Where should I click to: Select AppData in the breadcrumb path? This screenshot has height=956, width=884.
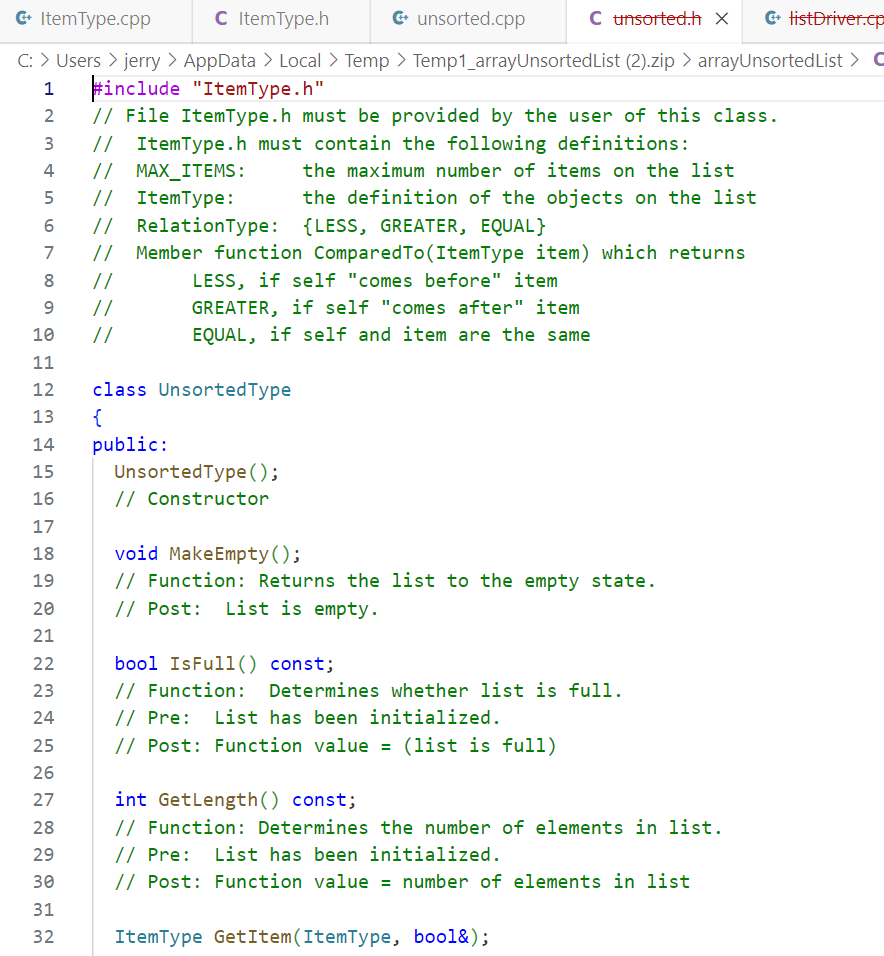[219, 60]
